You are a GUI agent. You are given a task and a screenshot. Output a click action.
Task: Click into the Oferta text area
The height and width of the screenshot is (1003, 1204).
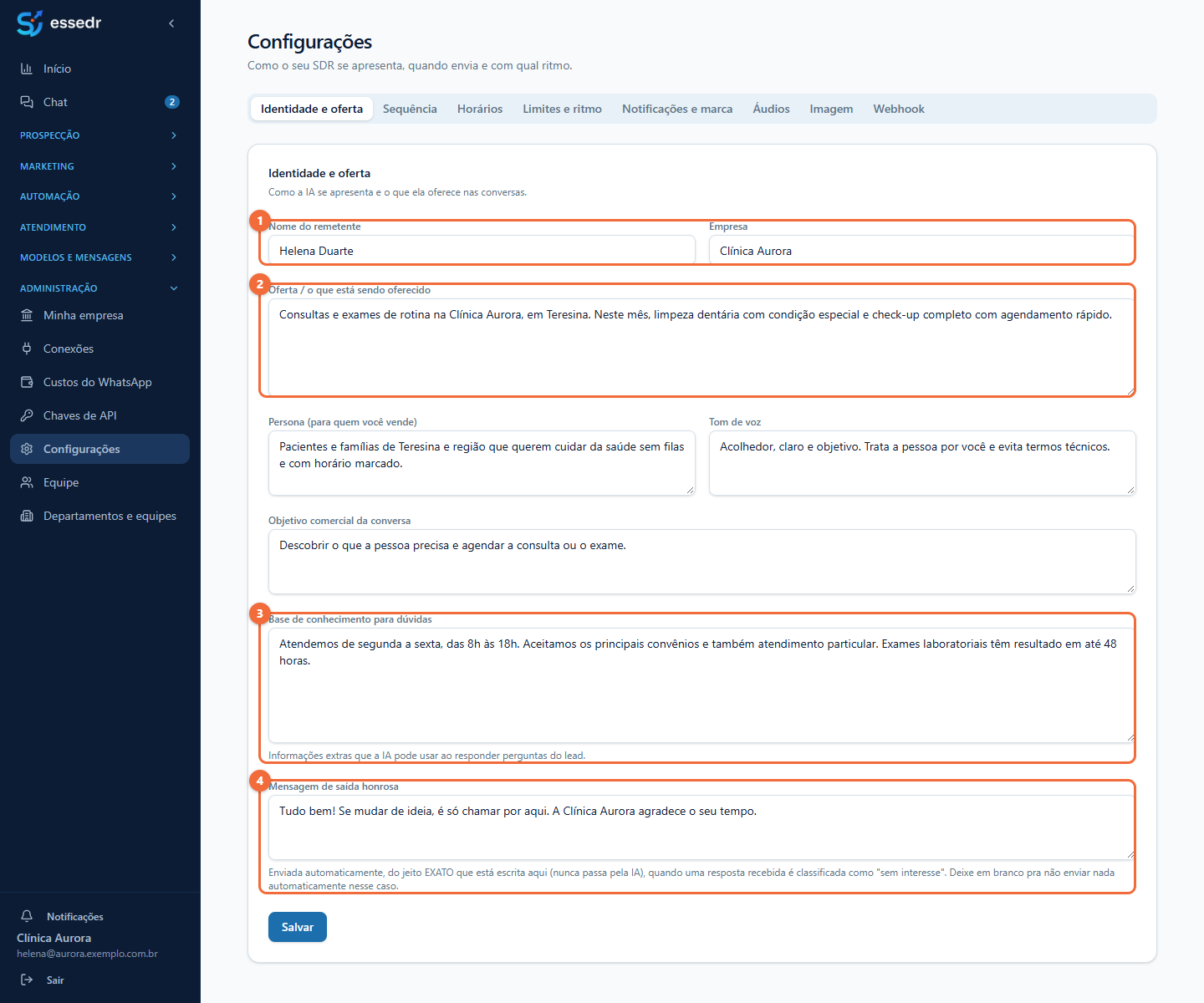(702, 348)
